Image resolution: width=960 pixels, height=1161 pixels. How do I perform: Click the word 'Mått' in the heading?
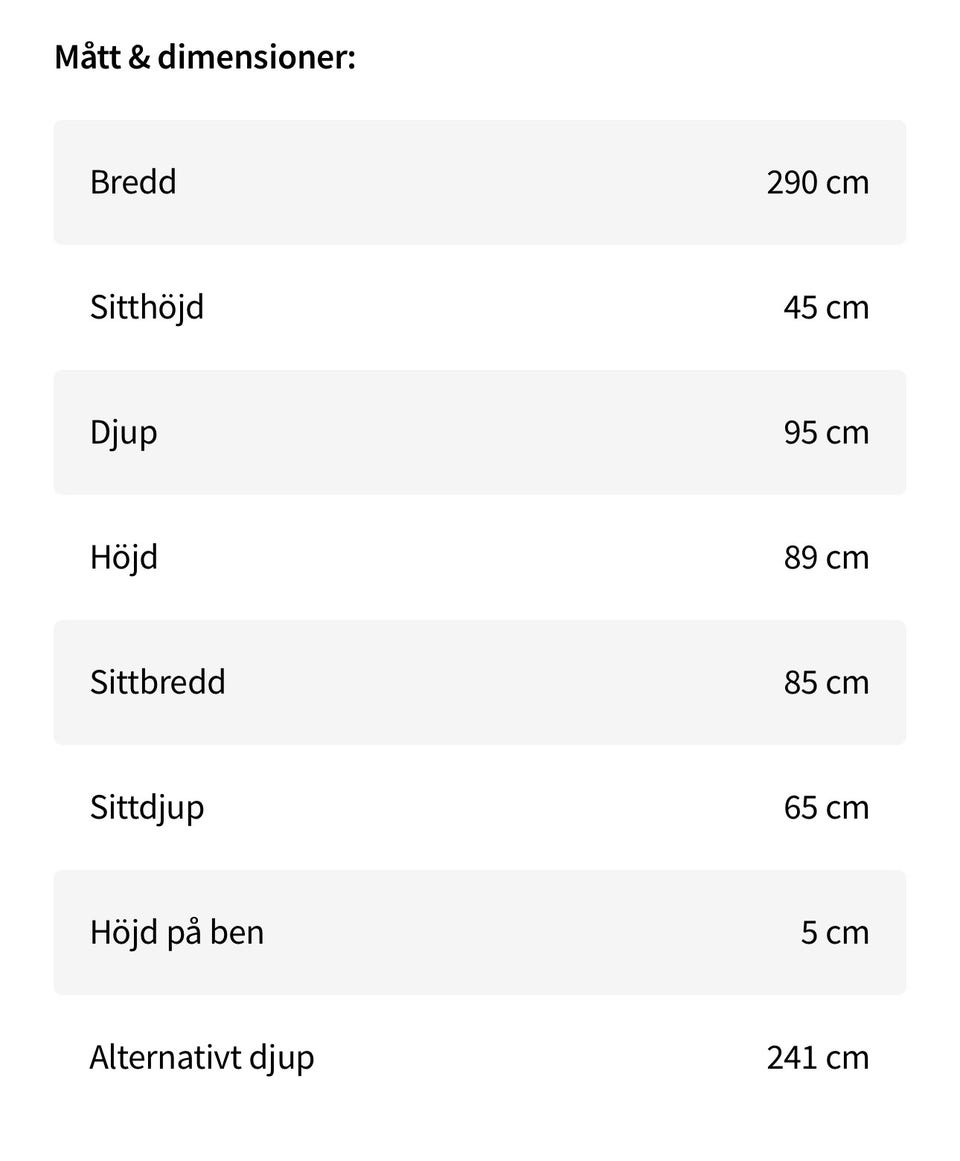click(87, 57)
